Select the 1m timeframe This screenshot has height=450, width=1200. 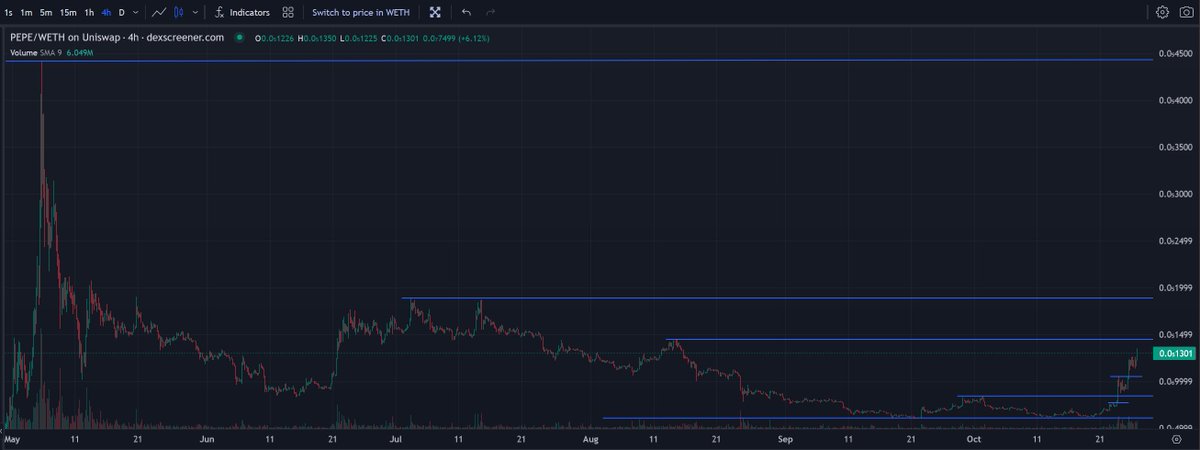27,12
